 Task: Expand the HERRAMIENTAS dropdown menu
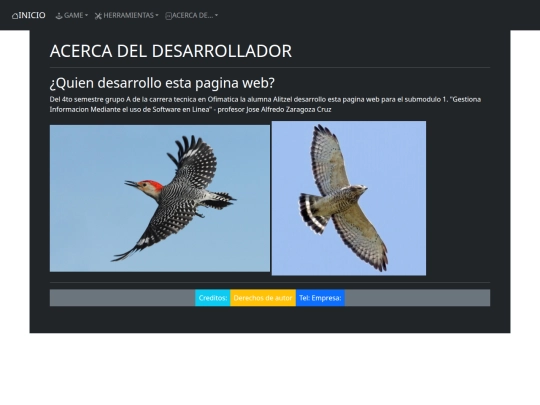coord(126,15)
